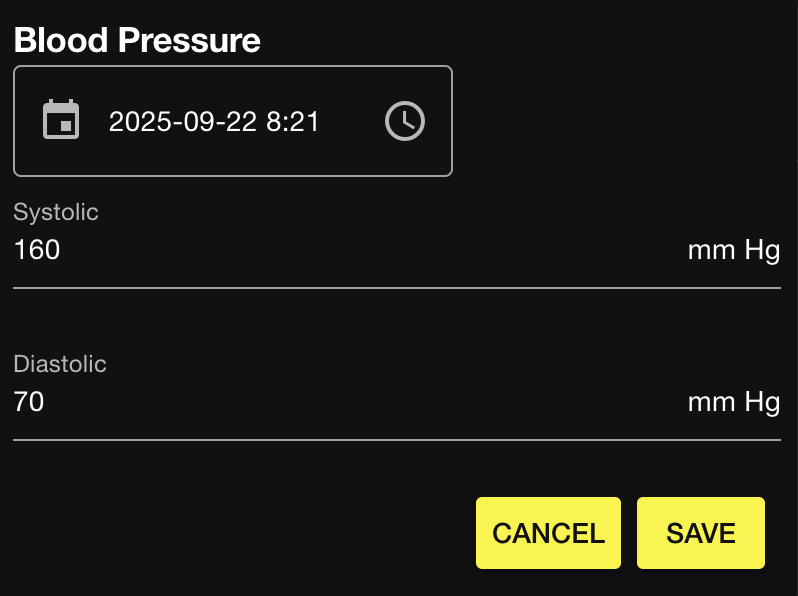This screenshot has height=596, width=798.
Task: Click the mm Hg unit beside Systolic
Action: (x=733, y=250)
